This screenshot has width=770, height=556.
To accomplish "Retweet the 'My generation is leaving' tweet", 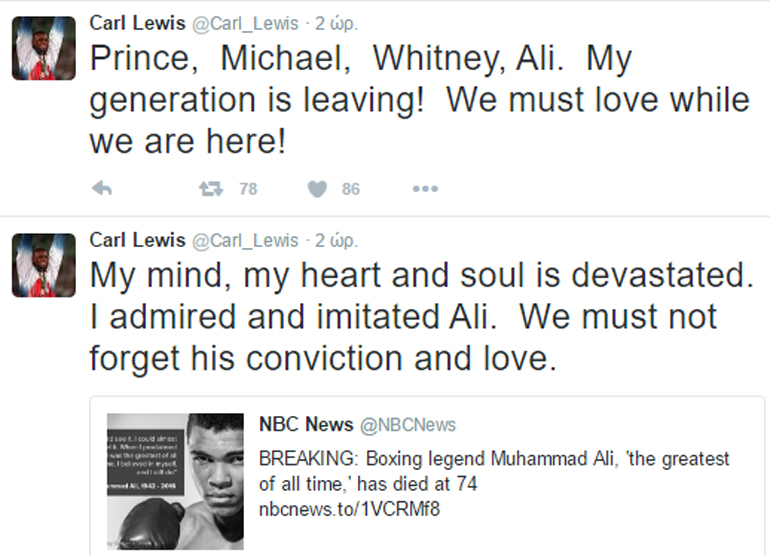I will tap(210, 188).
